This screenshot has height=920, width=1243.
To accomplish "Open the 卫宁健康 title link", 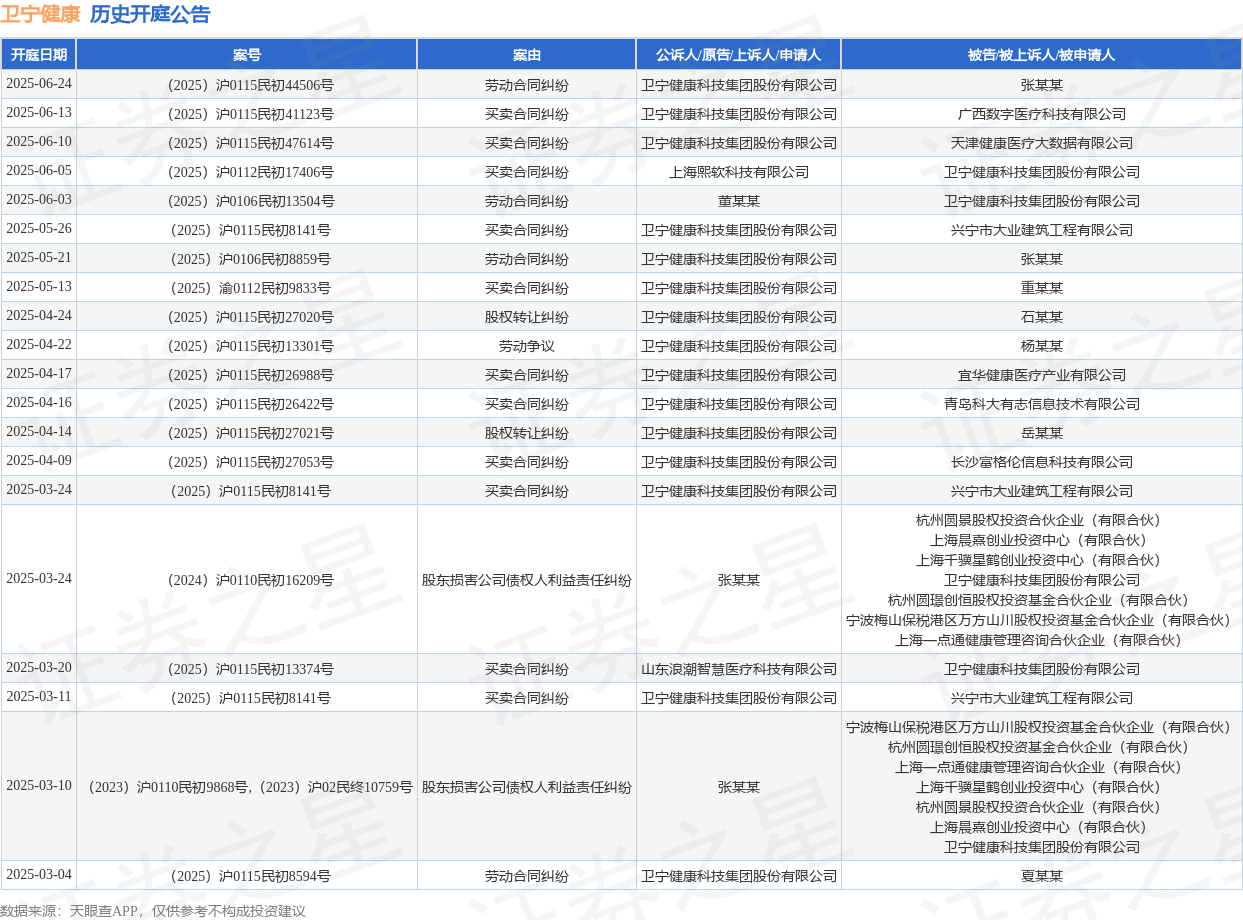I will [40, 14].
